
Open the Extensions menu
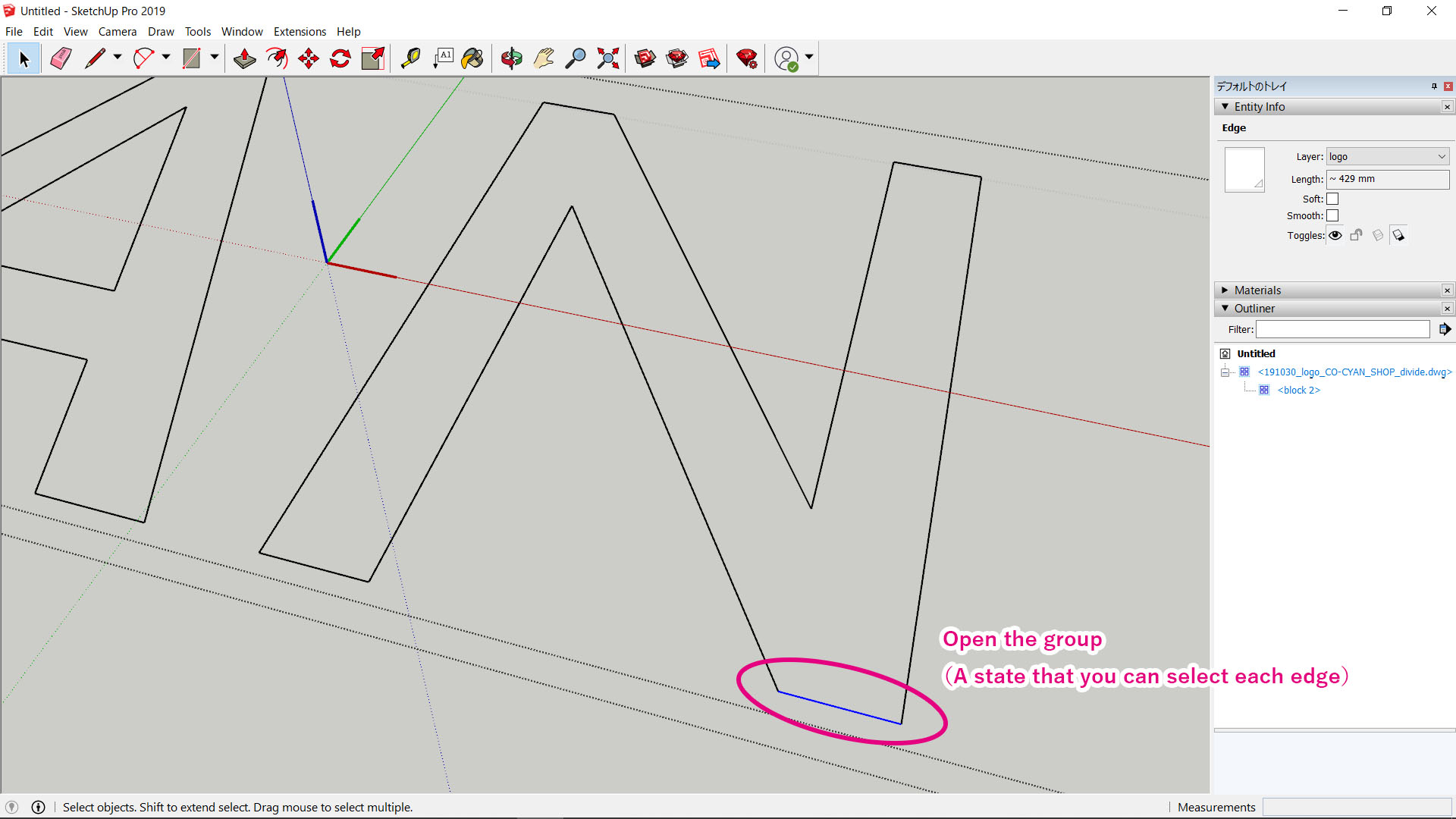(300, 32)
